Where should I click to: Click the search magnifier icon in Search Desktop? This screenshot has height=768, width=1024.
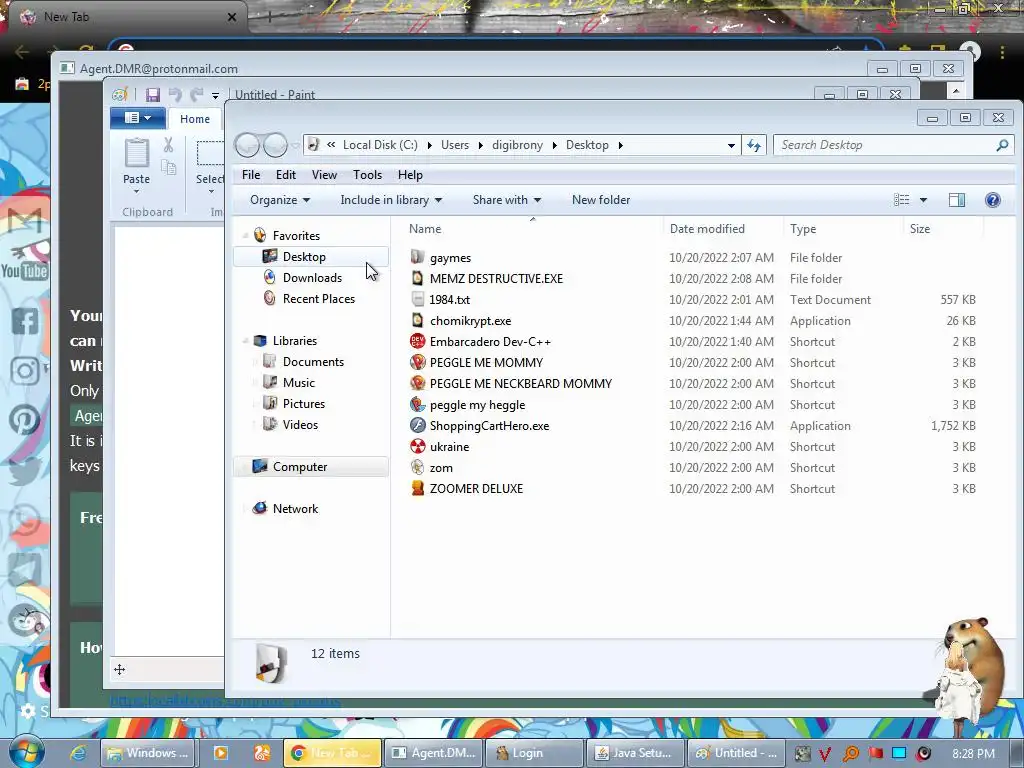coord(1002,145)
